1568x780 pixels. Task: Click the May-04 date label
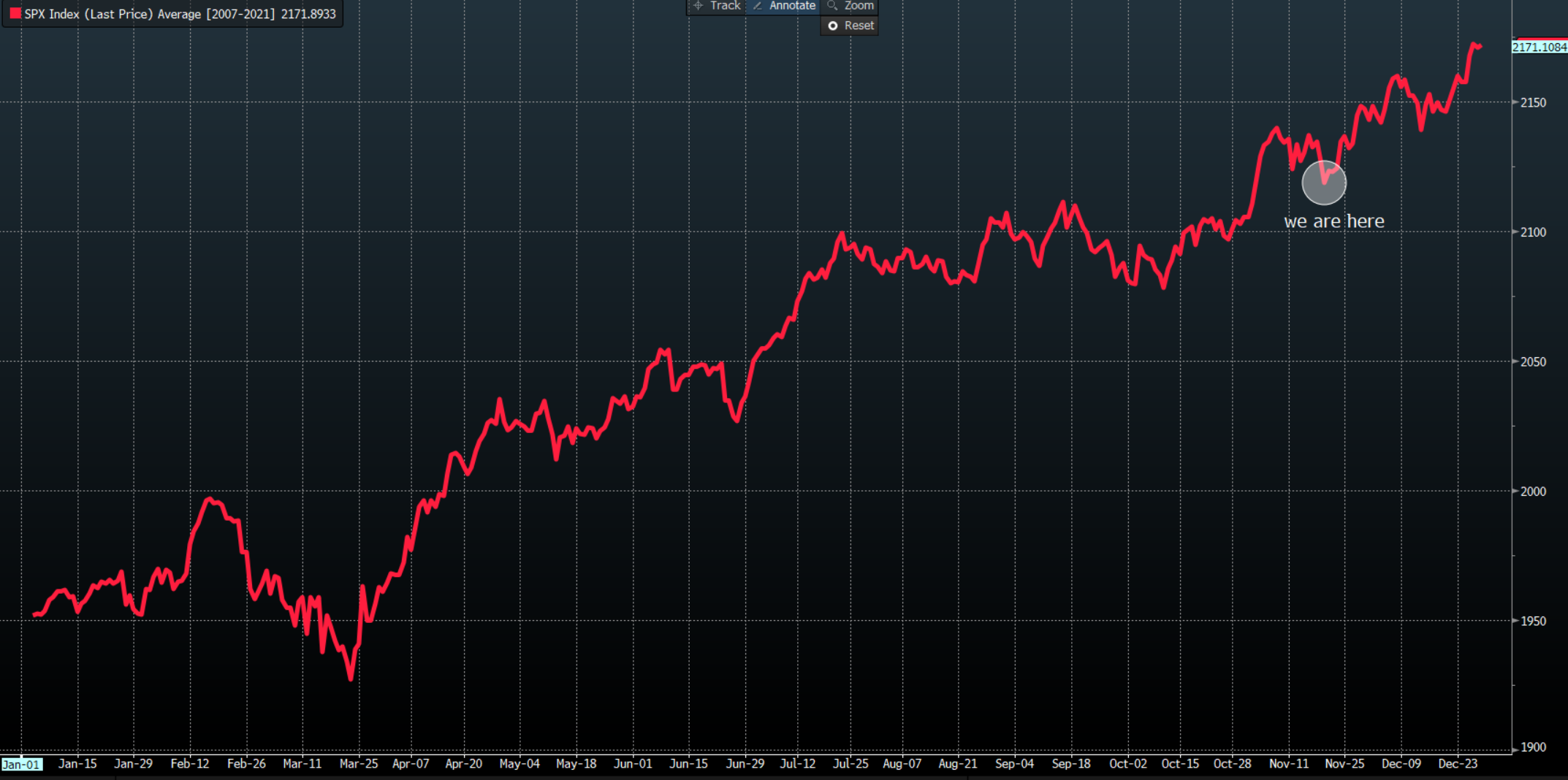pyautogui.click(x=520, y=763)
